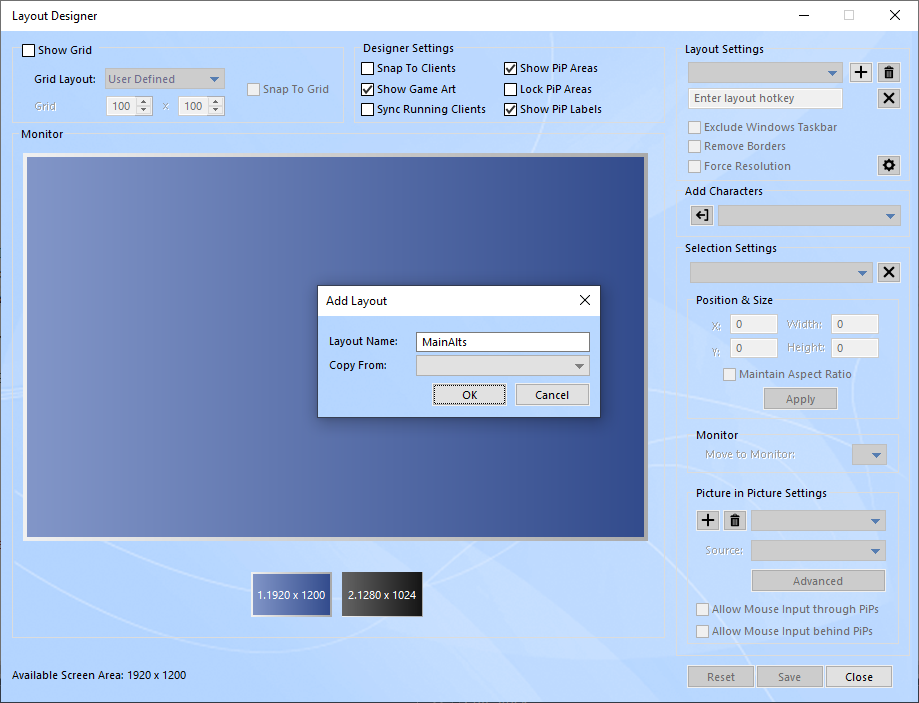
Task: Enable Lock PiP Areas
Action: (x=511, y=90)
